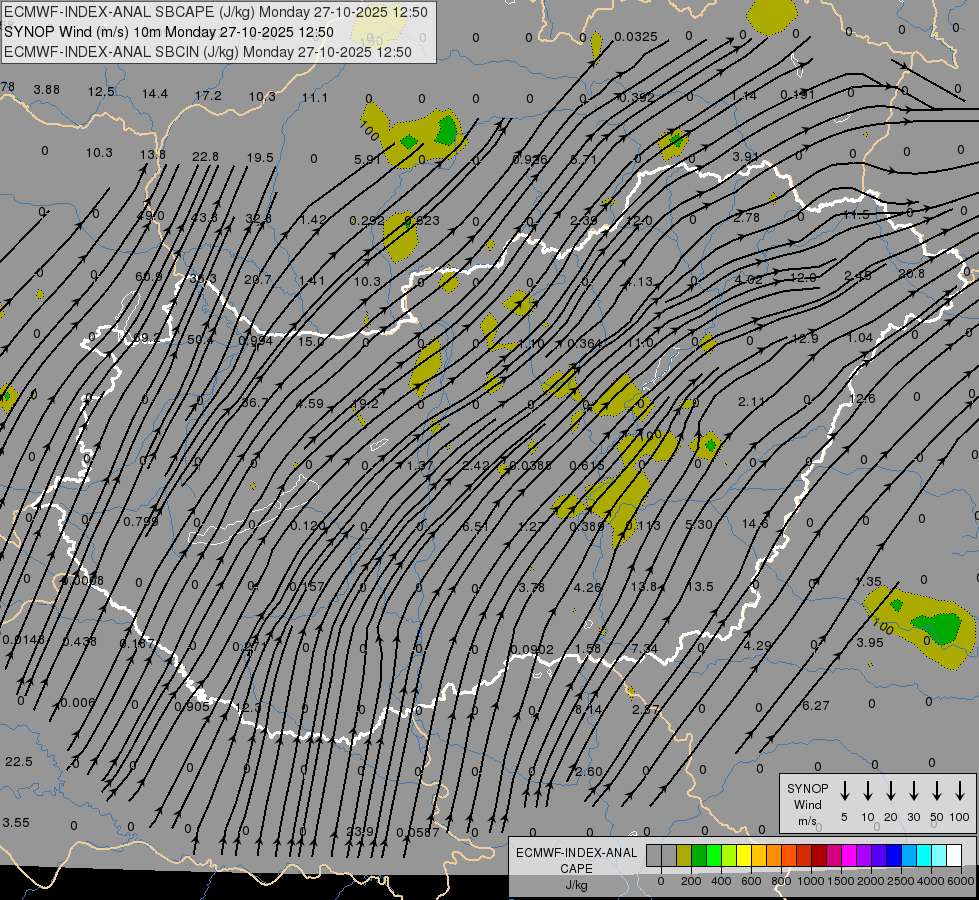Click the 50 m/s wind arrow in legend
This screenshot has height=900, width=979.
pos(937,791)
